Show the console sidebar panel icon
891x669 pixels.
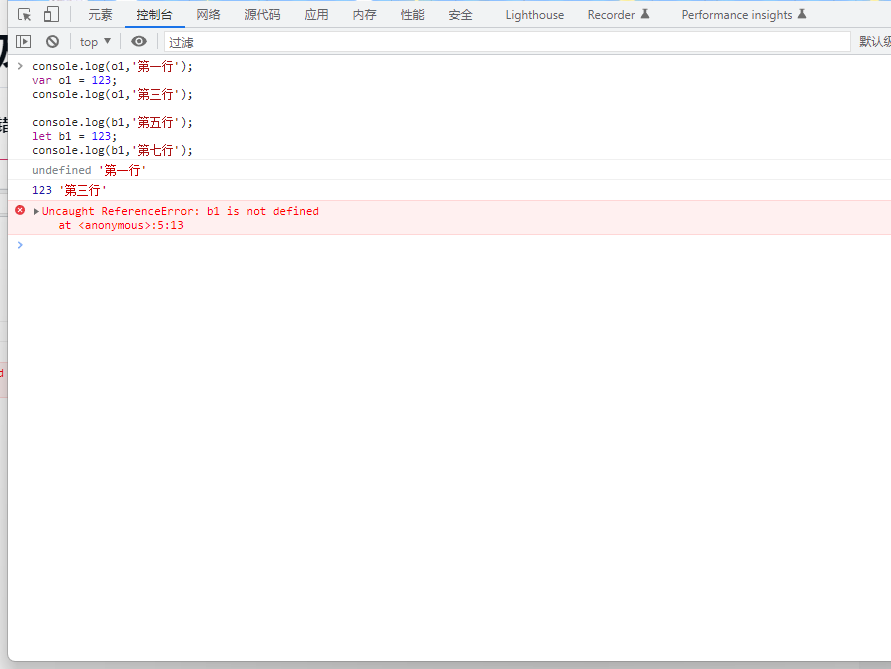23,41
